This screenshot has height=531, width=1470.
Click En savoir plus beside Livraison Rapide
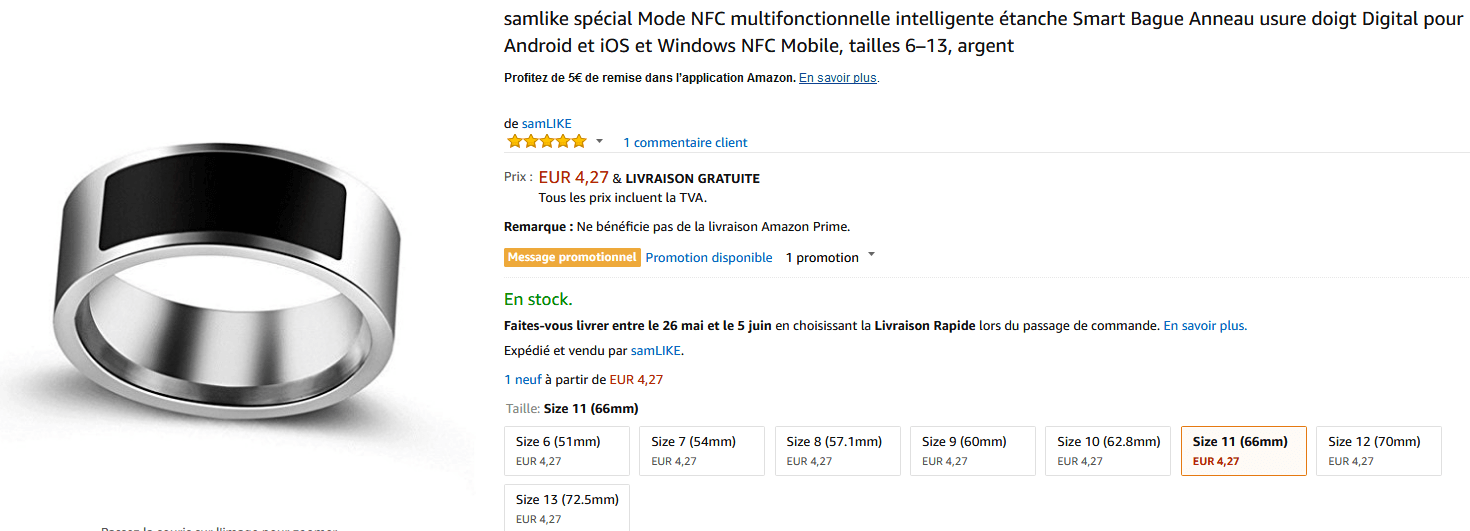pos(1204,326)
